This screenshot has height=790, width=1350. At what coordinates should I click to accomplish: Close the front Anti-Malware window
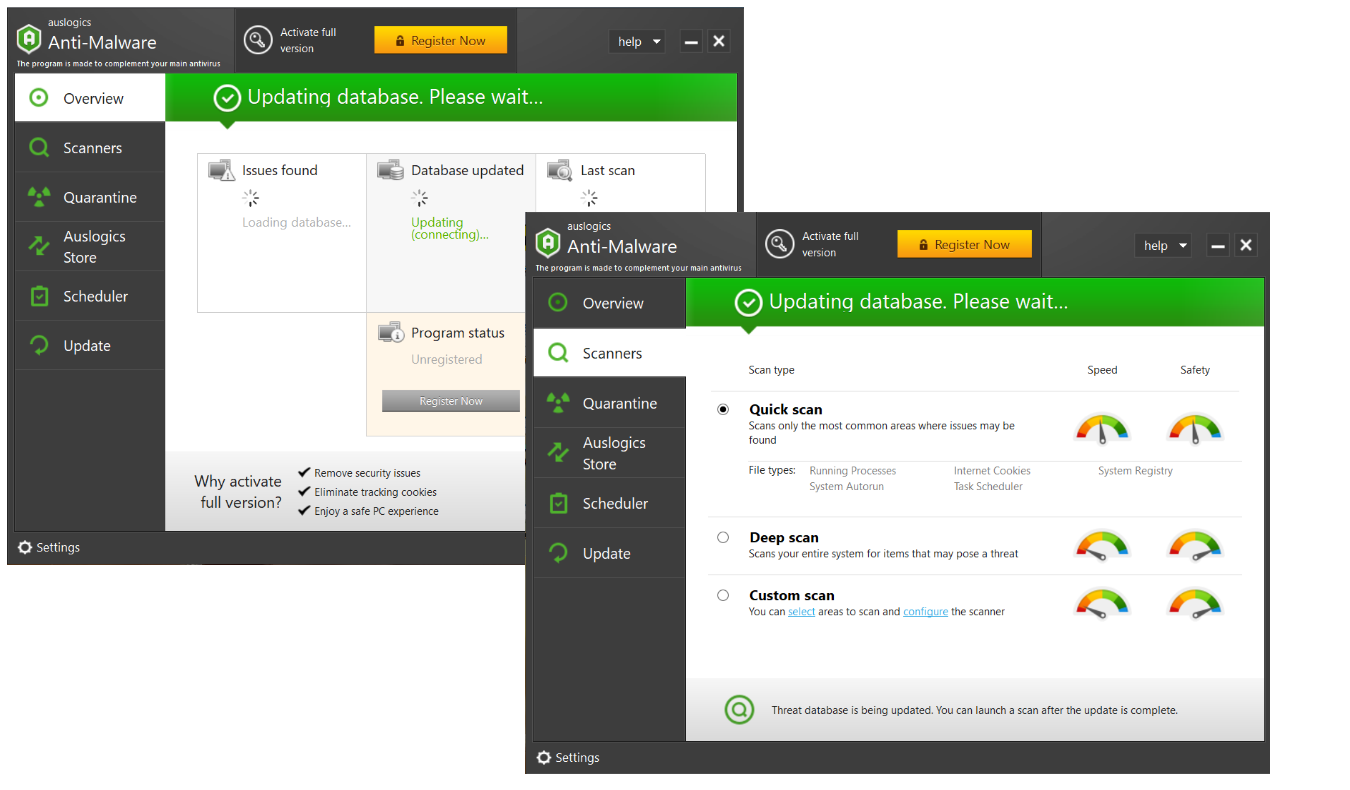coord(1245,245)
